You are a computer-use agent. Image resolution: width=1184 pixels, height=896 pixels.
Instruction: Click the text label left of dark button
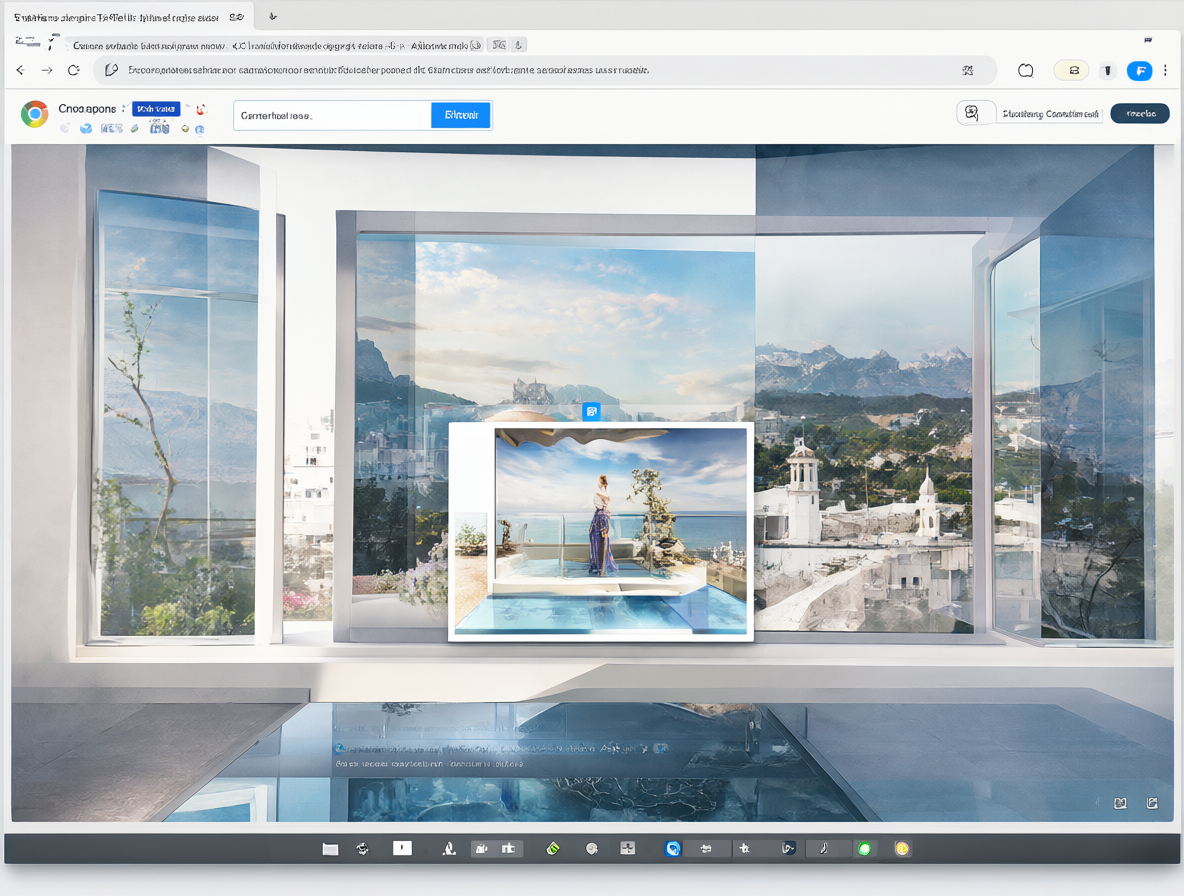pyautogui.click(x=1050, y=114)
